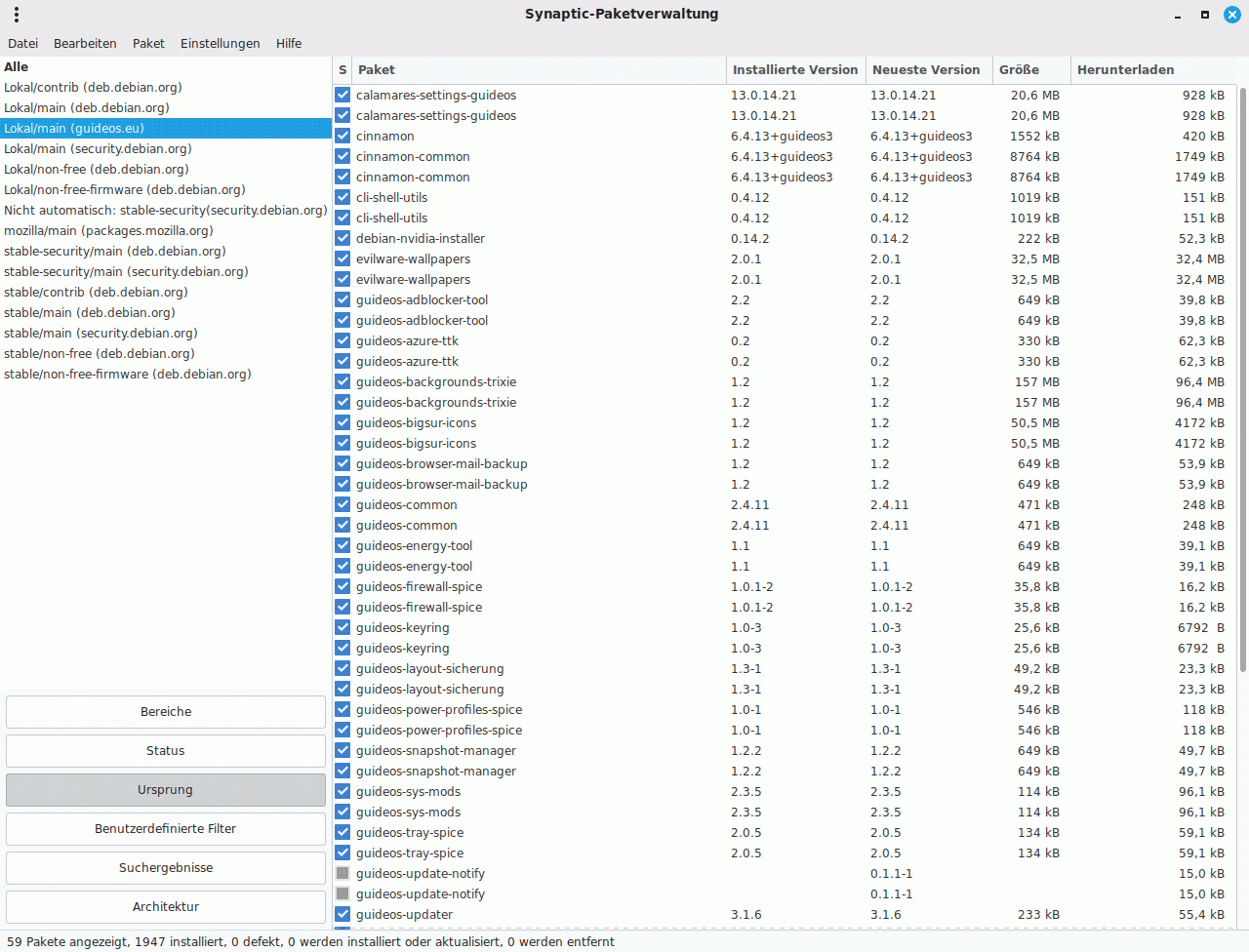Viewport: 1249px width, 952px height.
Task: Click the vertical scrollbar of the package list
Action: [x=1243, y=380]
